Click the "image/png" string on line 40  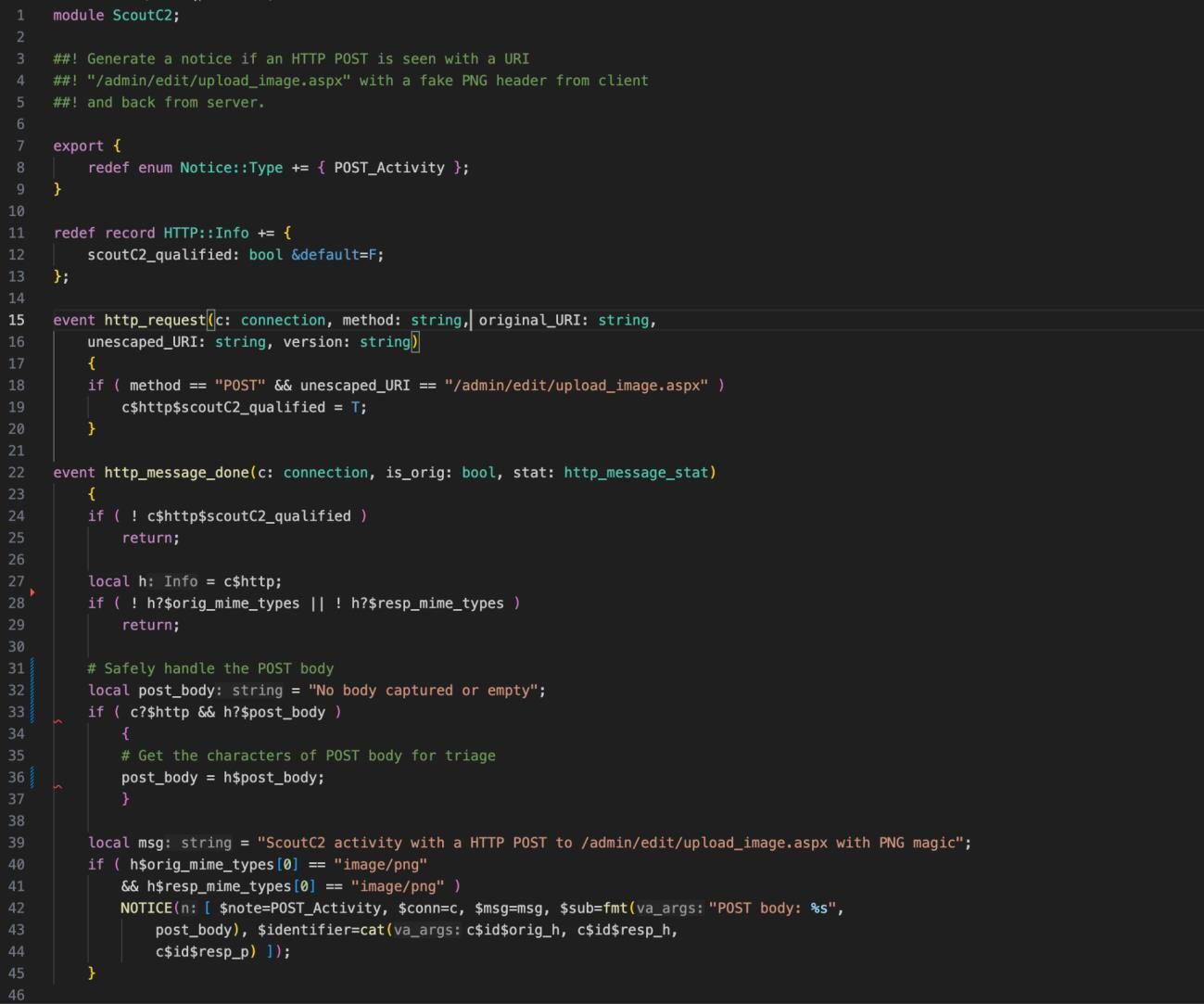[x=381, y=865]
